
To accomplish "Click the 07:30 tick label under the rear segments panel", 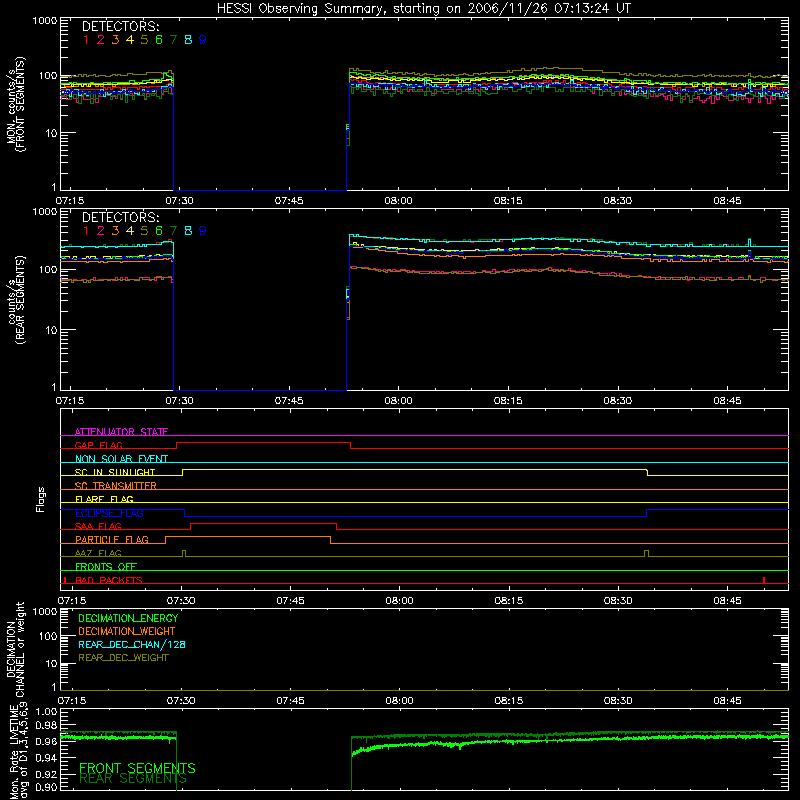I will (179, 401).
